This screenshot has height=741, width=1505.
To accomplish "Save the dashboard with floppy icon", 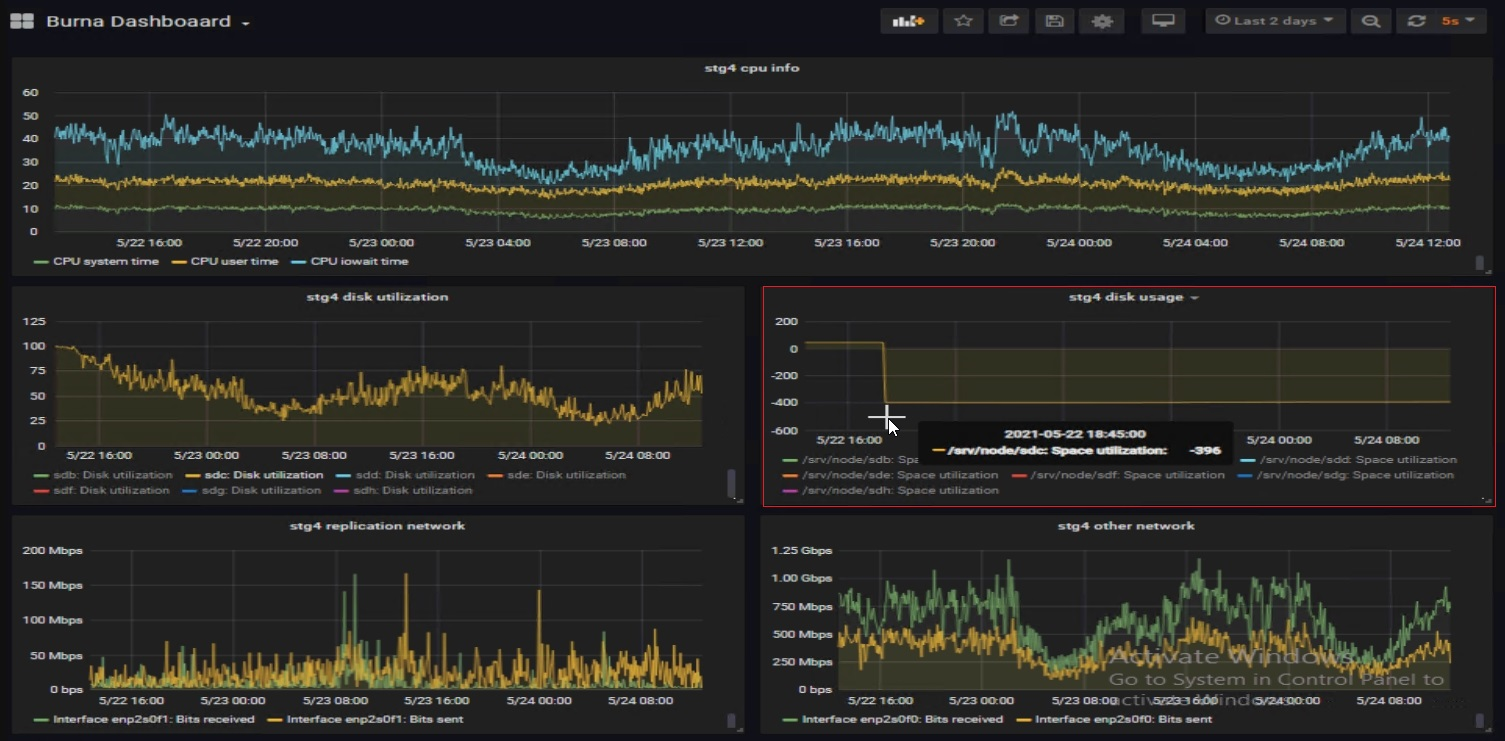I will tap(1054, 21).
